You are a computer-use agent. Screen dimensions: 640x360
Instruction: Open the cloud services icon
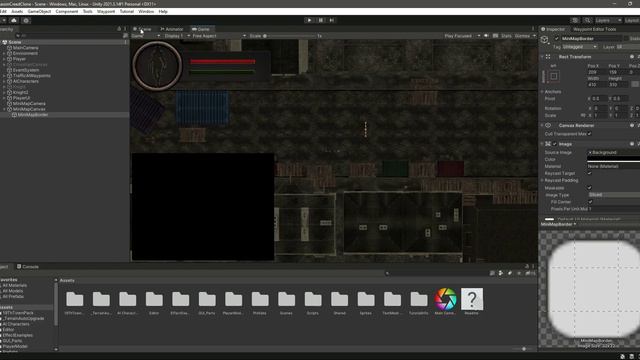tap(14, 20)
